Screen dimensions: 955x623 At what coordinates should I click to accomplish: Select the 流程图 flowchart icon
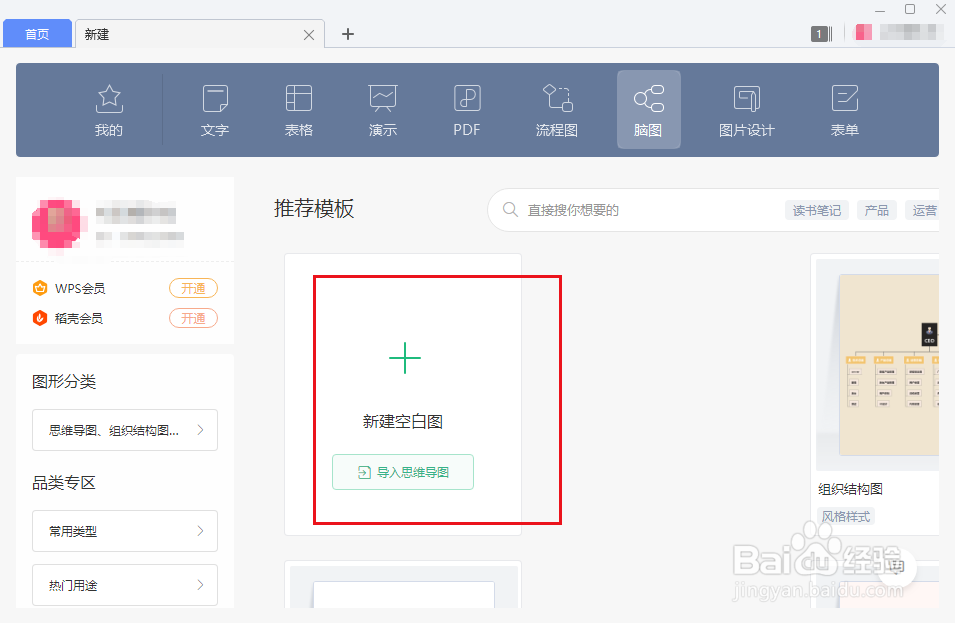(x=557, y=108)
